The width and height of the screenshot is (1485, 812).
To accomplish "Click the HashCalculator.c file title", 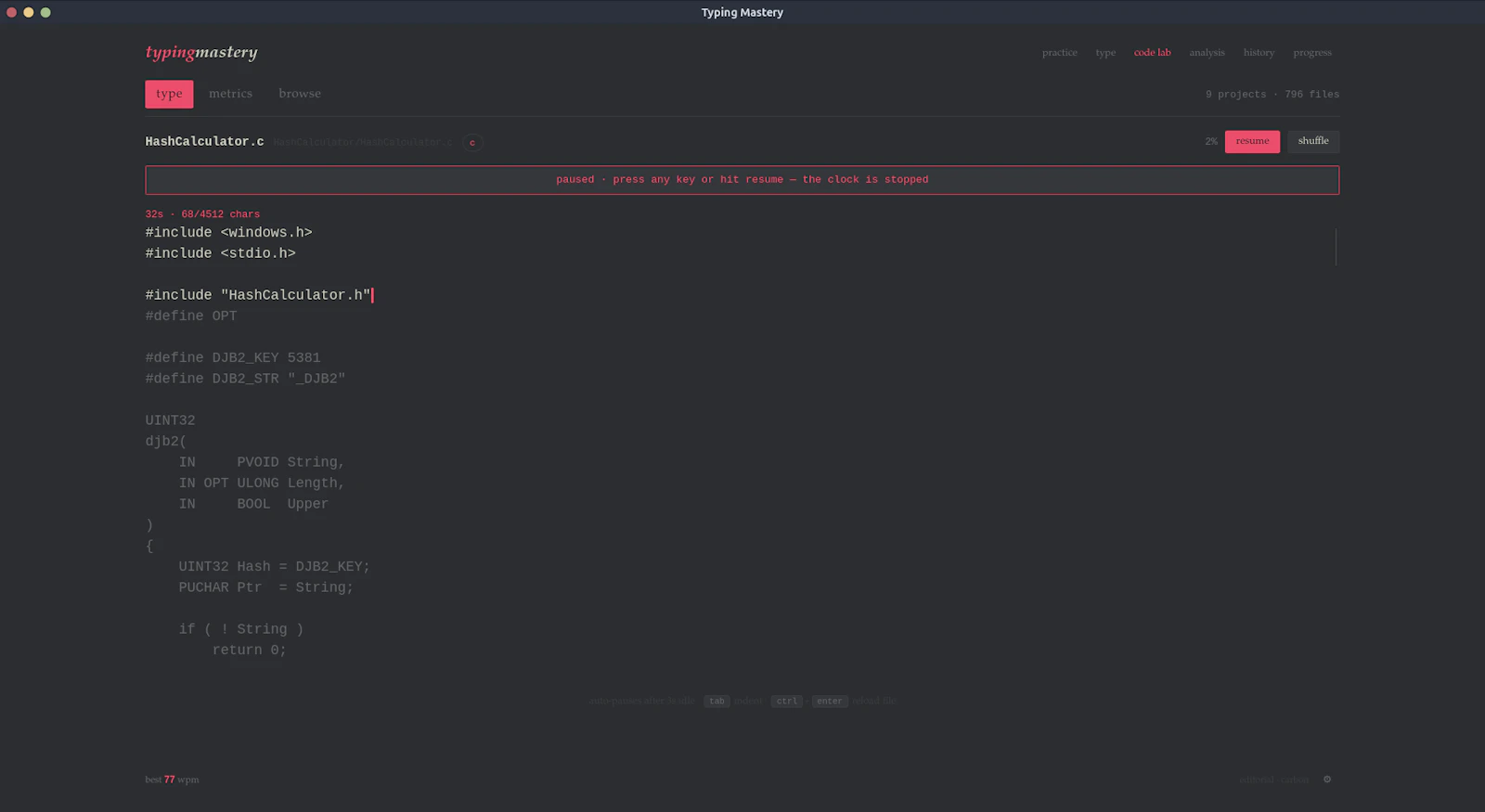I will tap(204, 142).
